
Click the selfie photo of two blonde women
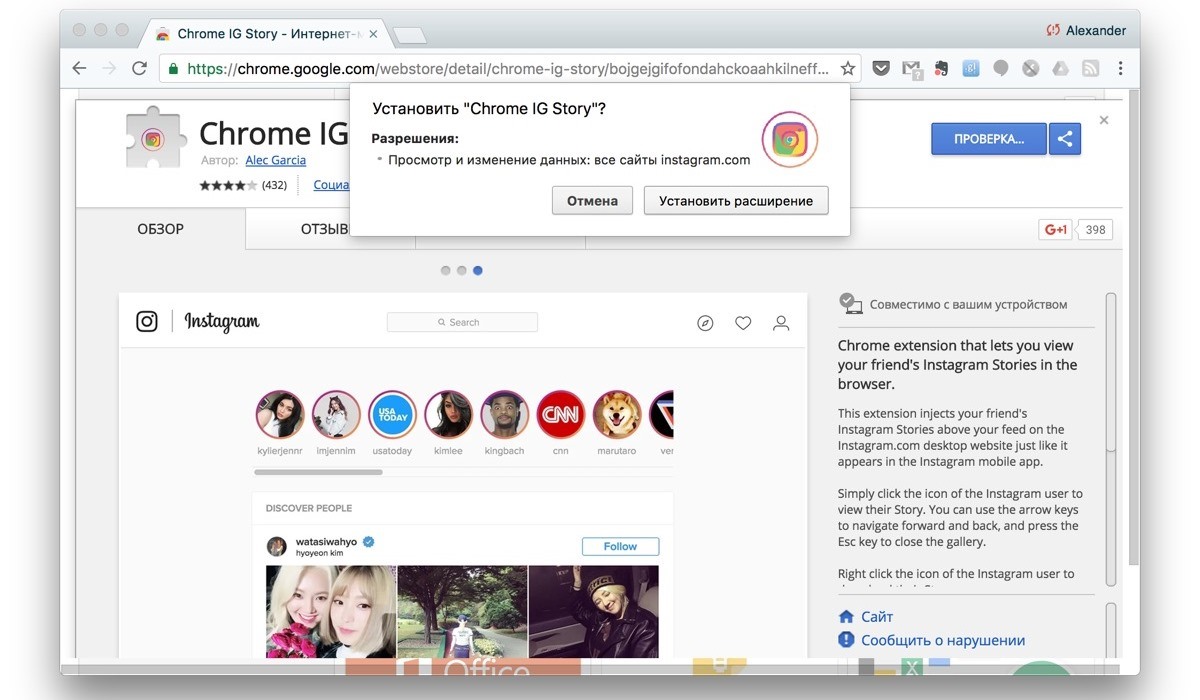click(x=329, y=611)
